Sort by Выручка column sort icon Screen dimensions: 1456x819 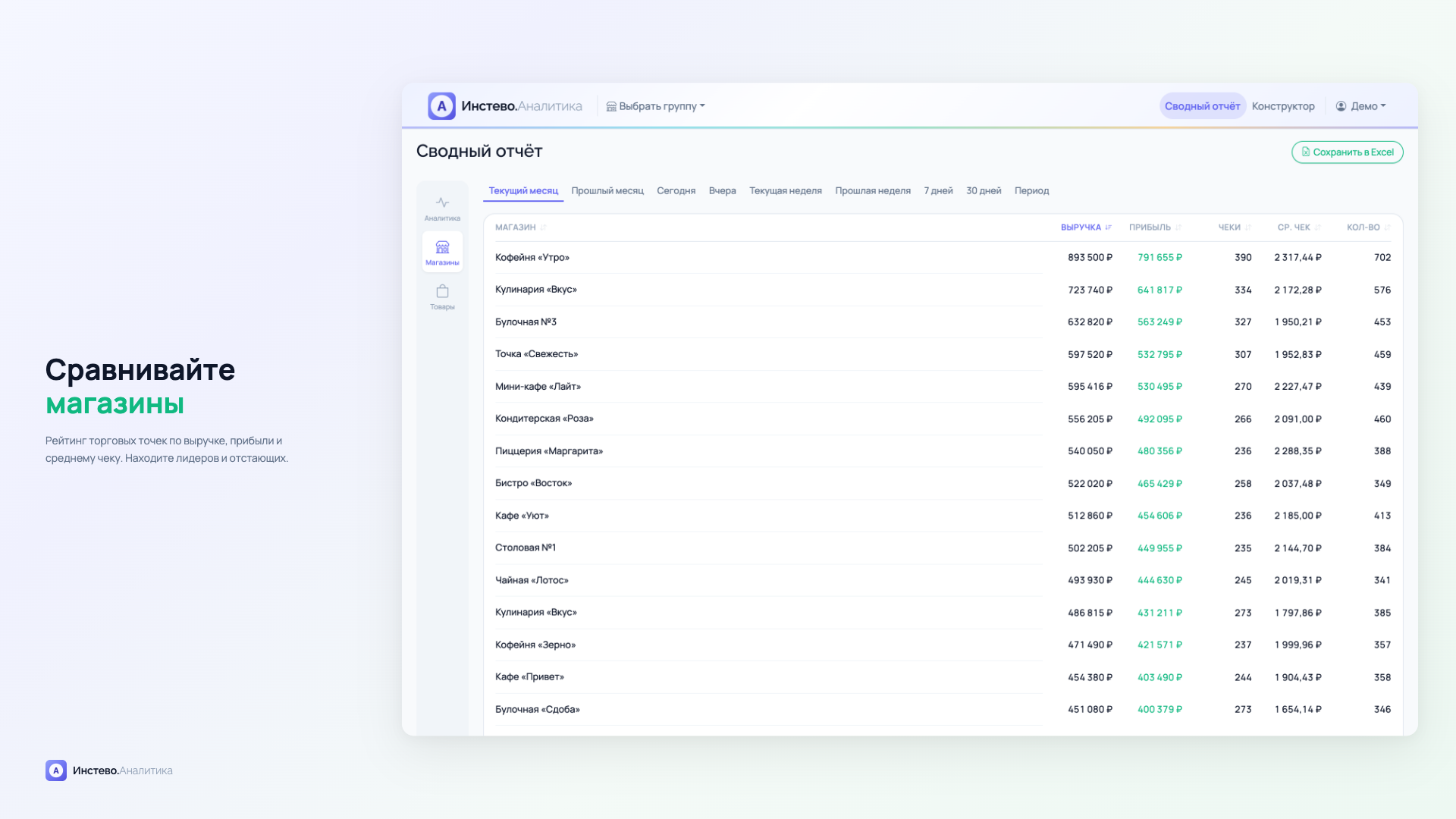click(x=1109, y=227)
